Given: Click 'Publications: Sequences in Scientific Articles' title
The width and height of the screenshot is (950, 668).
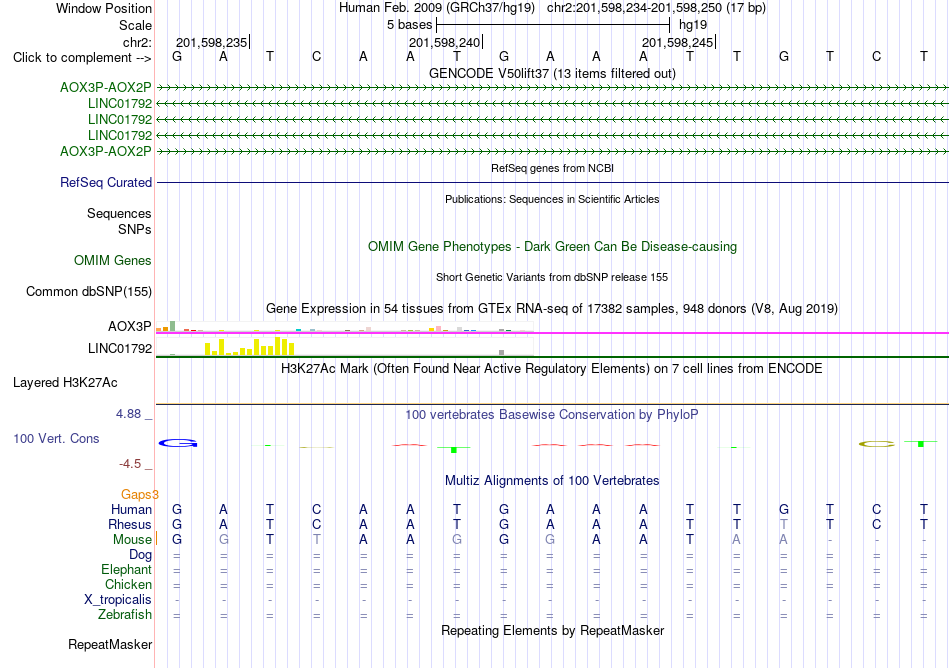Looking at the screenshot, I should tap(552, 199).
